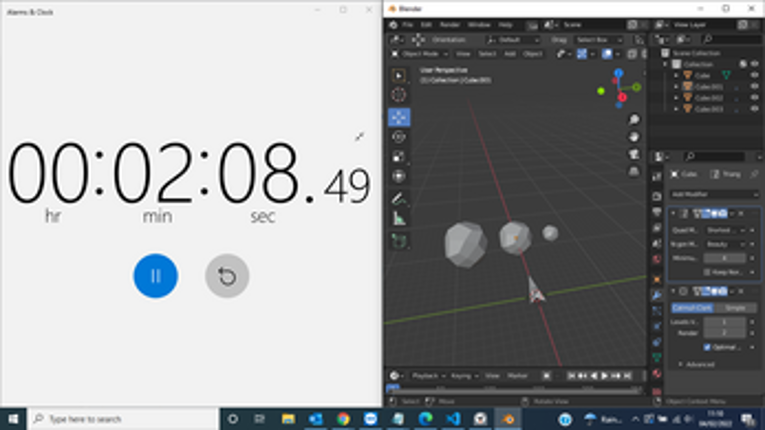Toggle the Keep Normals checkbox
Screen dimensions: 765x430
point(707,272)
